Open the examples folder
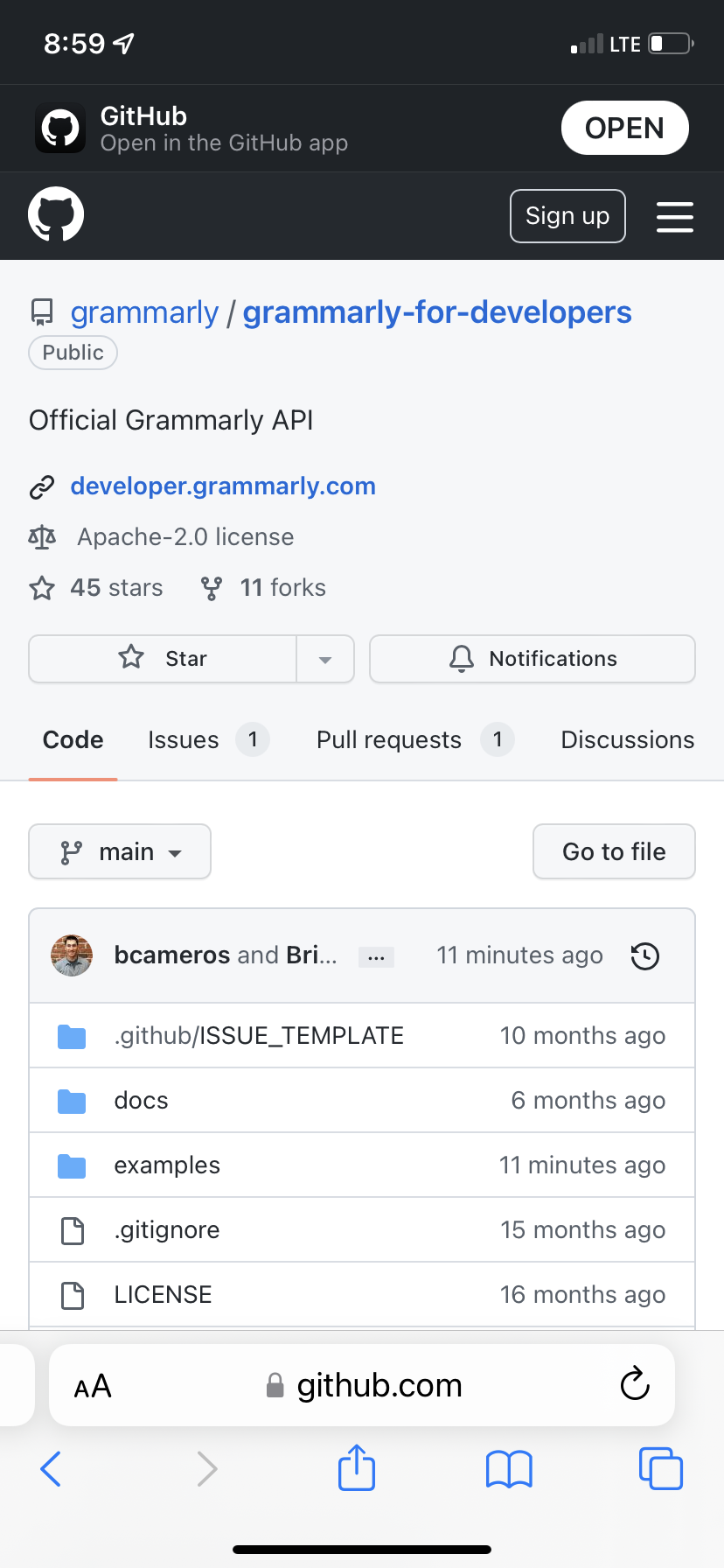The width and height of the screenshot is (724, 1568). [167, 1165]
